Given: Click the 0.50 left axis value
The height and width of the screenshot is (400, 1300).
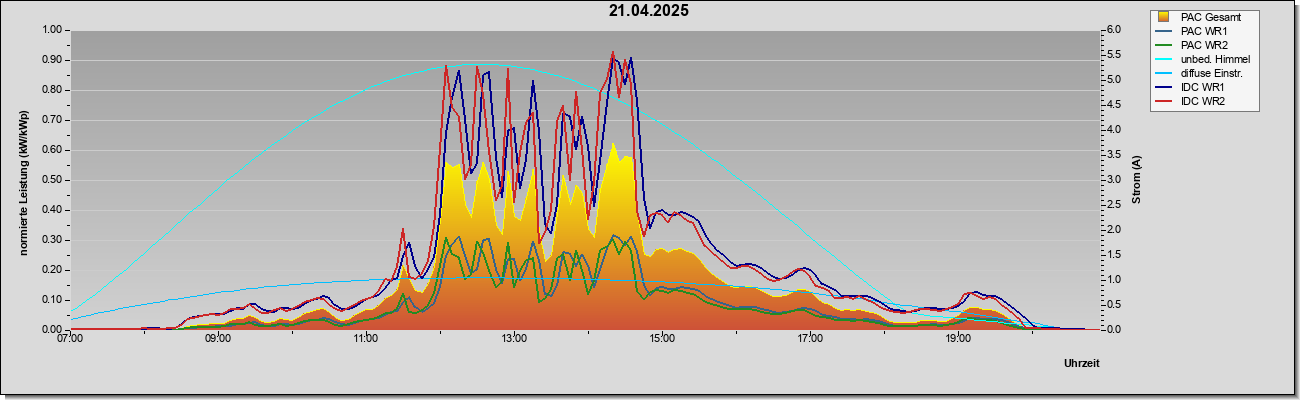Looking at the screenshot, I should (x=52, y=180).
